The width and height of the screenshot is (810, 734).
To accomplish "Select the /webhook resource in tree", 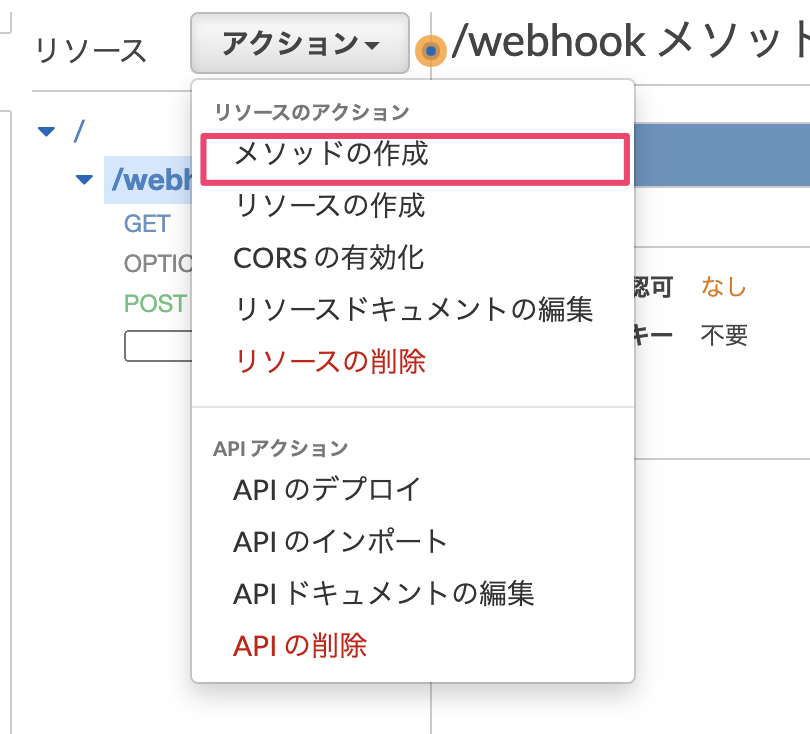I will coord(150,180).
